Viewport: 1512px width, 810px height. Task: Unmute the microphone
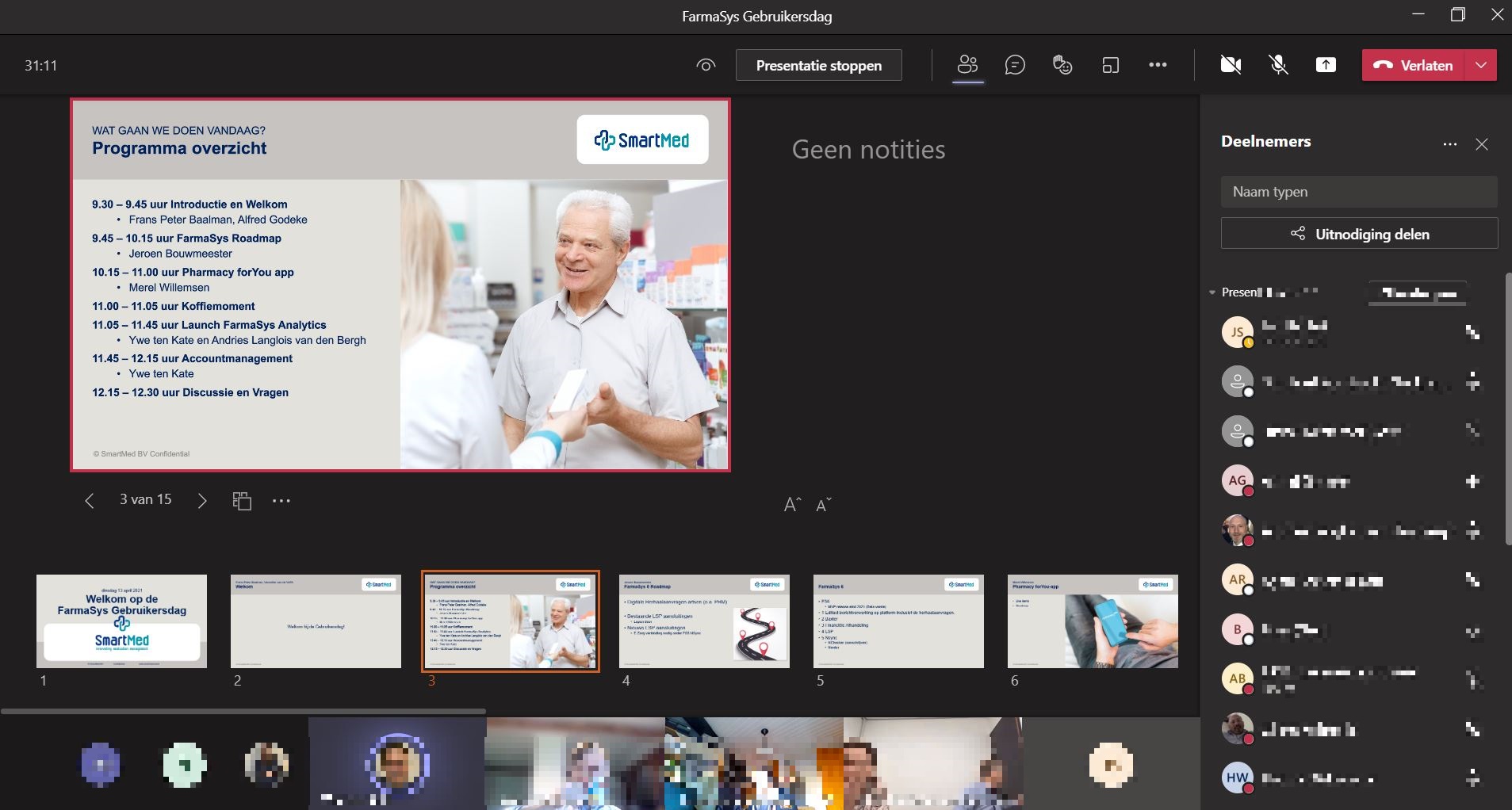pyautogui.click(x=1278, y=65)
